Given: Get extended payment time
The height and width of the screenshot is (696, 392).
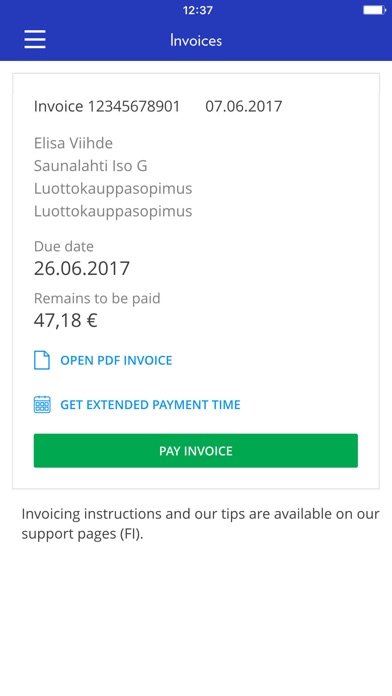Looking at the screenshot, I should click(150, 404).
